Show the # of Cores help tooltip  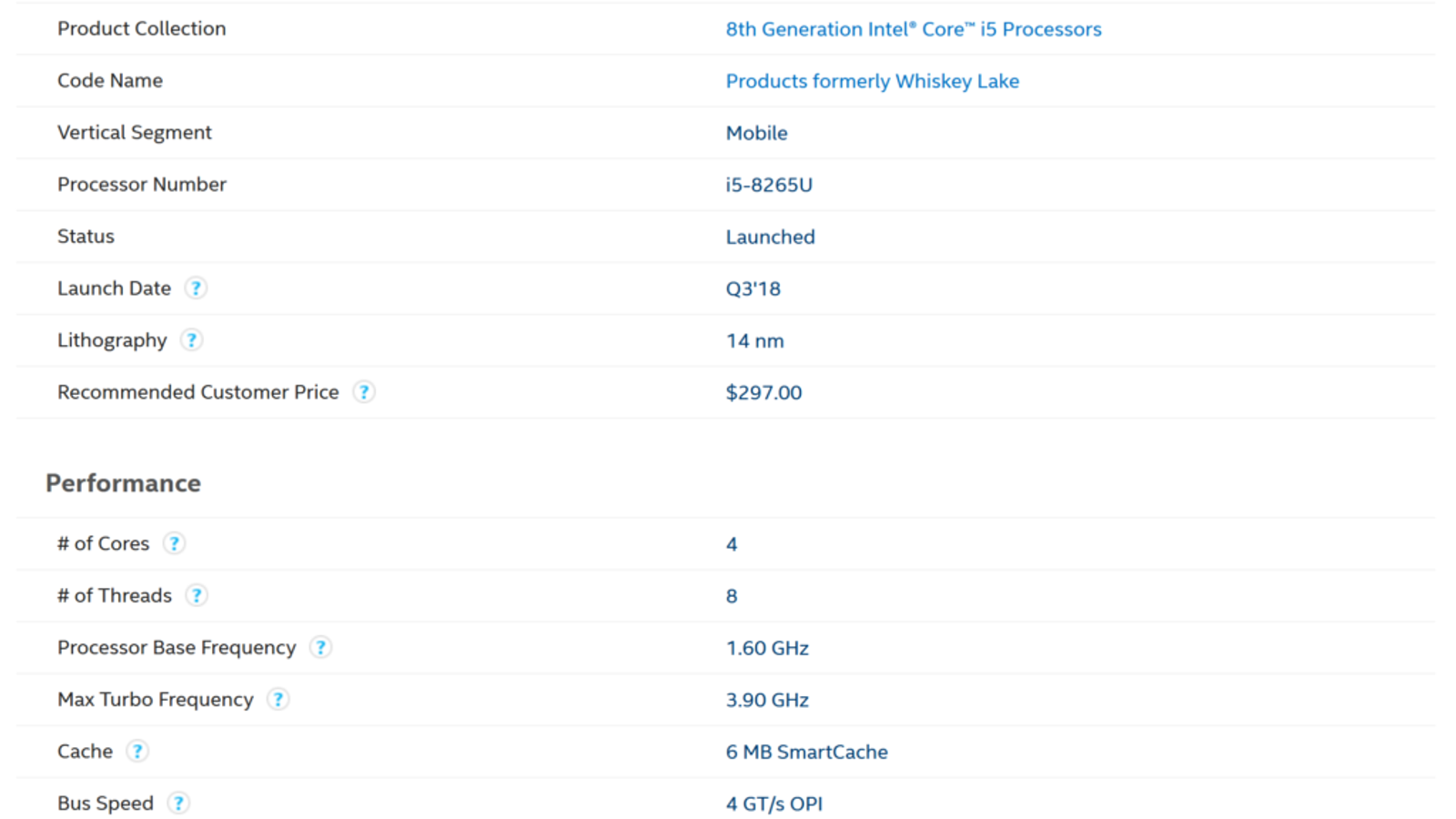coord(174,543)
